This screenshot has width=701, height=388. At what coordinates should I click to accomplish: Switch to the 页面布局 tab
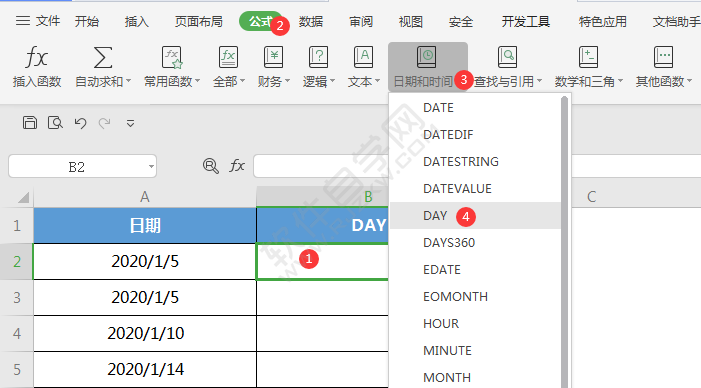[x=198, y=21]
